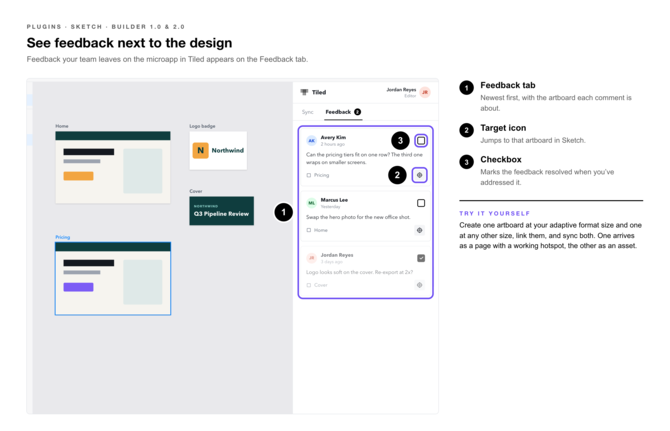
Task: Click "Jordan Reyes" name in the plugin header
Action: (401, 90)
